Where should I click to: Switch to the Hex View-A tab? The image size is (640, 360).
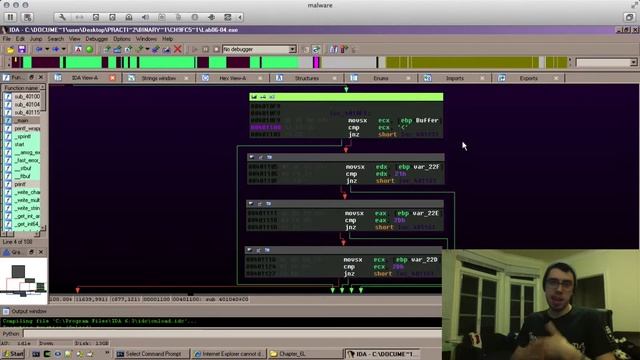point(233,78)
